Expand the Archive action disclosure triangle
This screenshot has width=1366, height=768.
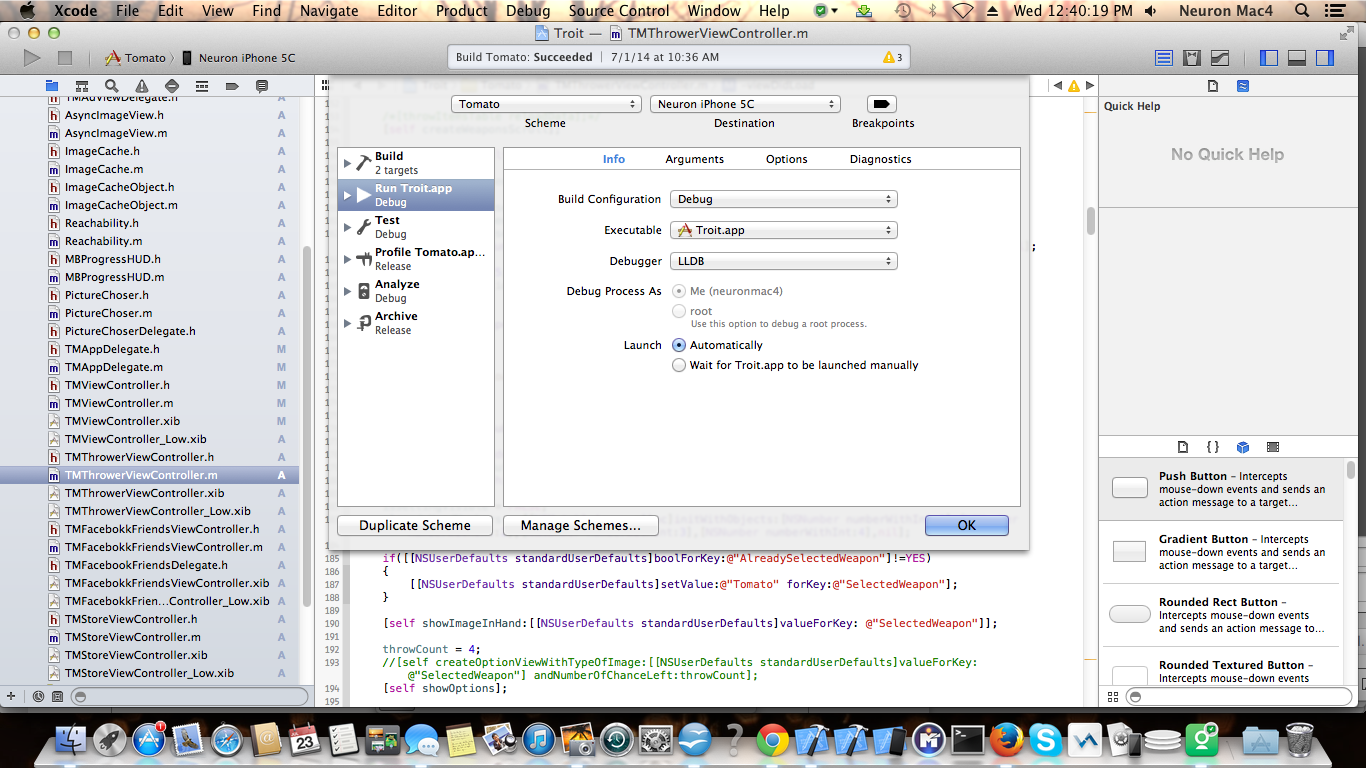(347, 323)
